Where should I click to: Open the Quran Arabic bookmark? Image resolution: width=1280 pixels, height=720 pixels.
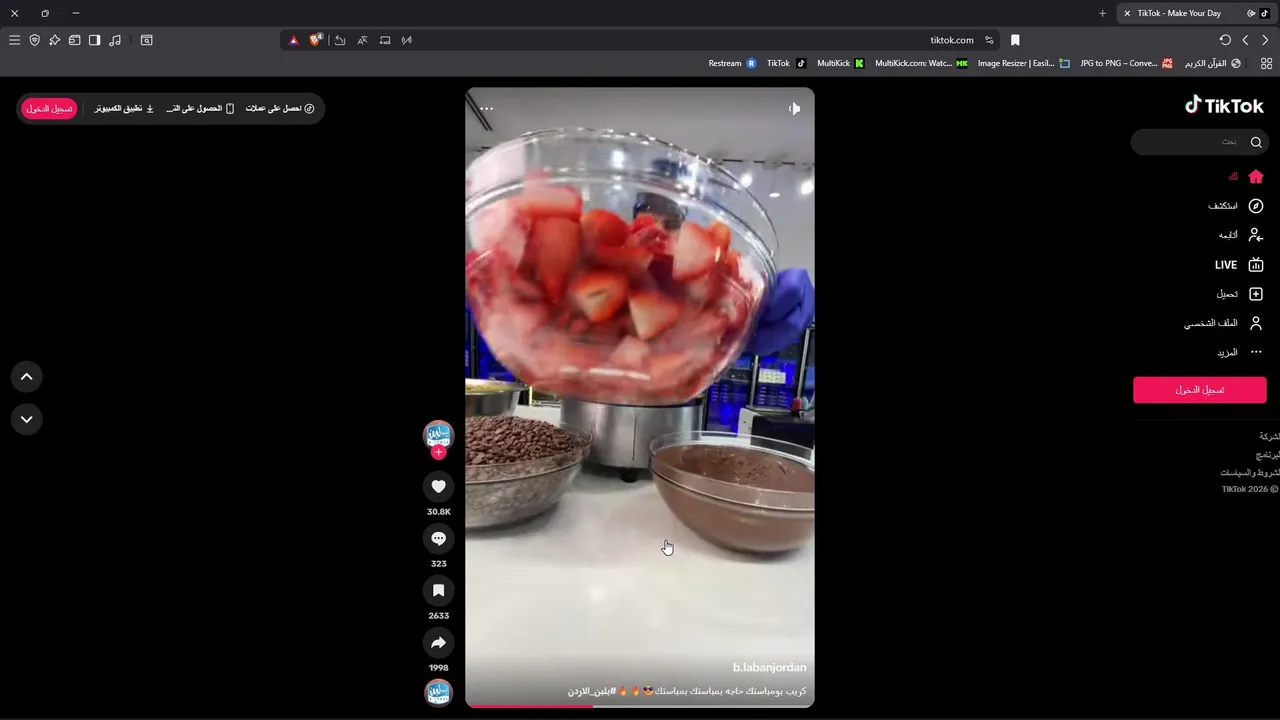pyautogui.click(x=1212, y=63)
